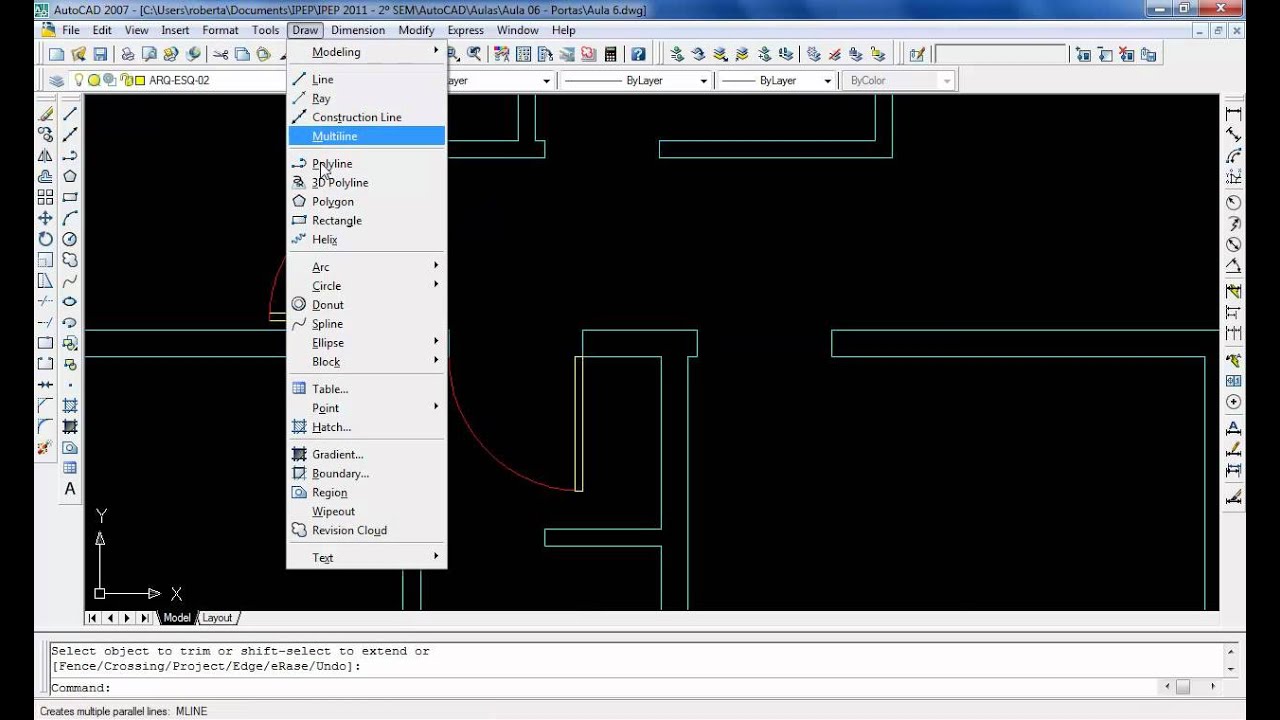The image size is (1280, 720).
Task: Select the Spline tool on left toolbar
Action: 70,281
